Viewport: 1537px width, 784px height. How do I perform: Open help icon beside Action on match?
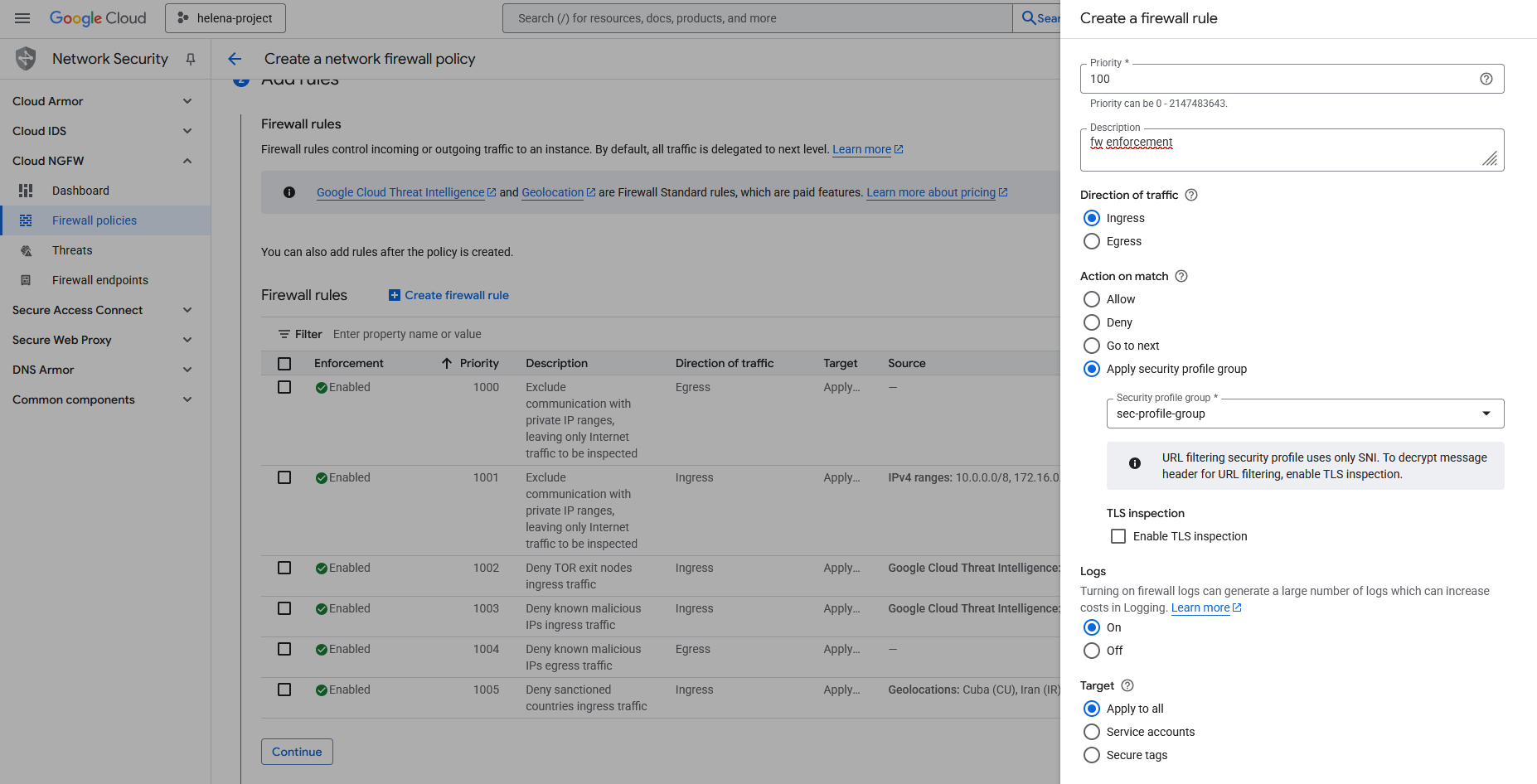coord(1181,276)
